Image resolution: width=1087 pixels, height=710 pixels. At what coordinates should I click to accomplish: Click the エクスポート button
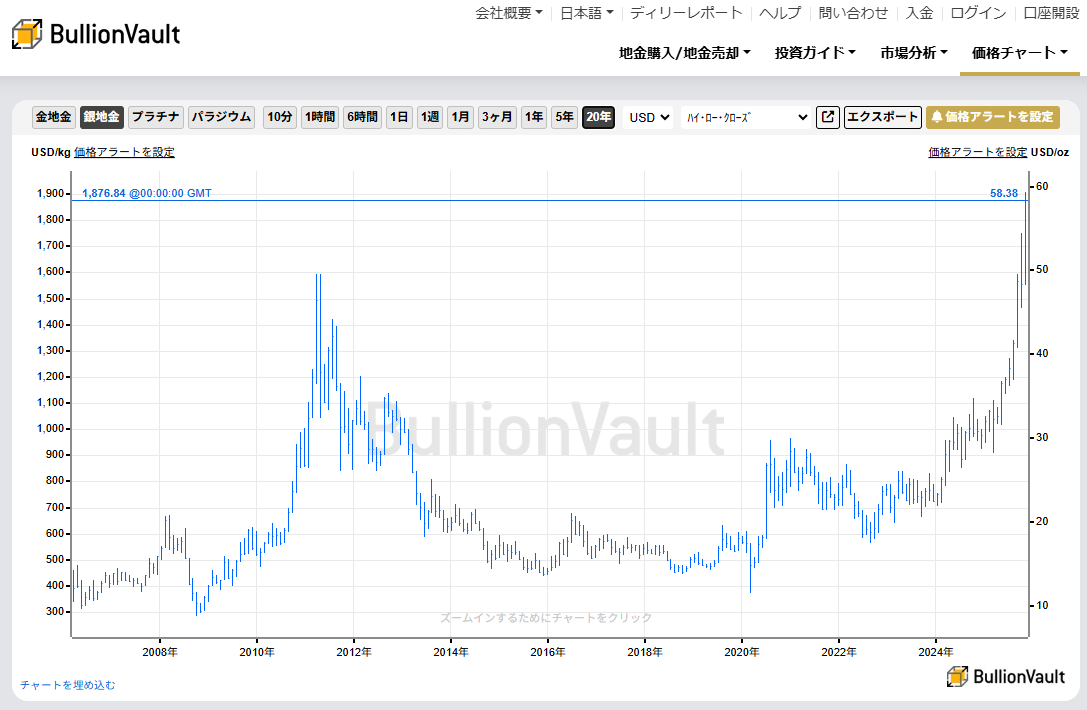882,117
